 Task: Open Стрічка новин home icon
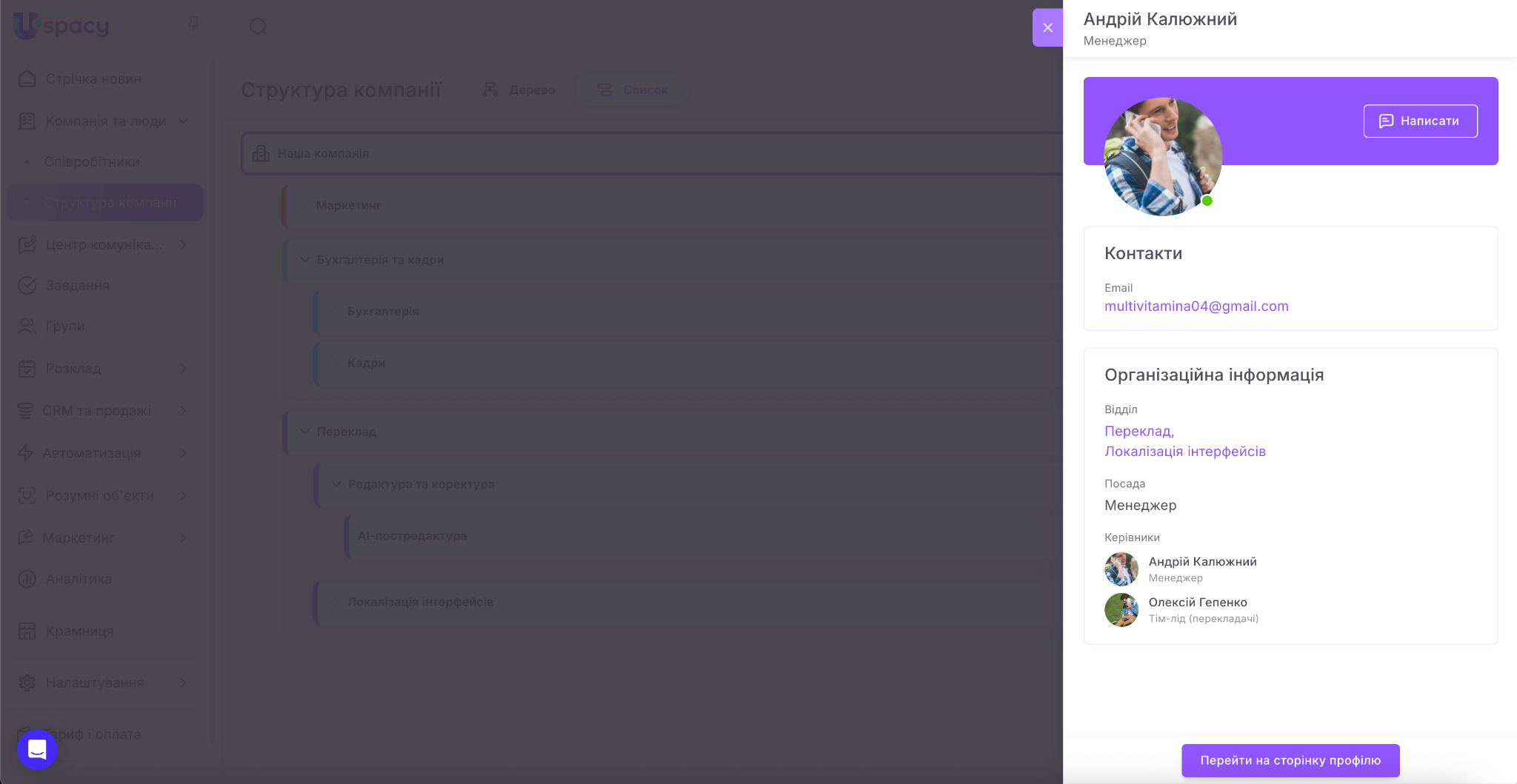click(27, 79)
